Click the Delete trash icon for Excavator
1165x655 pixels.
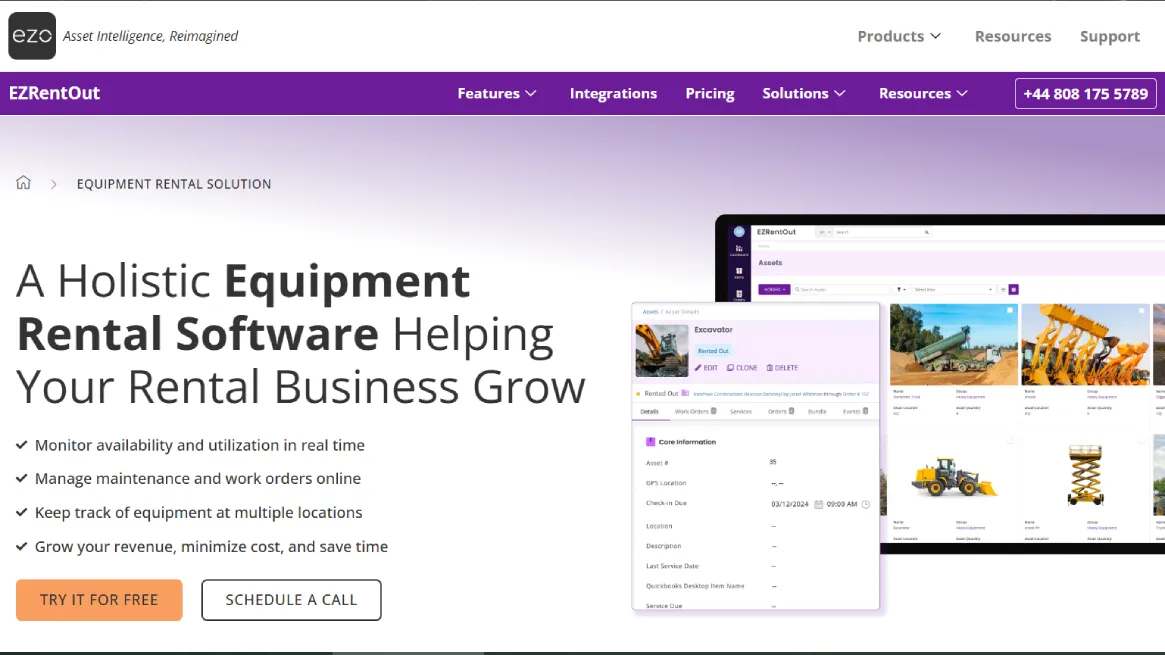click(770, 368)
